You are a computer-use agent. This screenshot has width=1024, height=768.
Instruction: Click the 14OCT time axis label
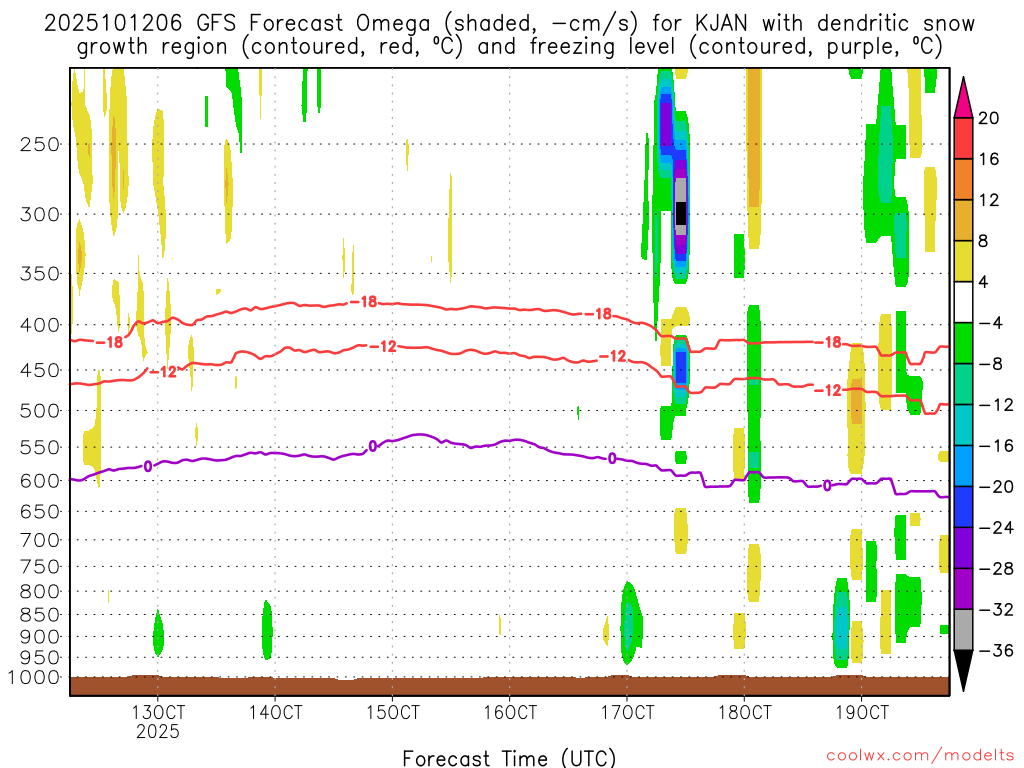point(275,712)
